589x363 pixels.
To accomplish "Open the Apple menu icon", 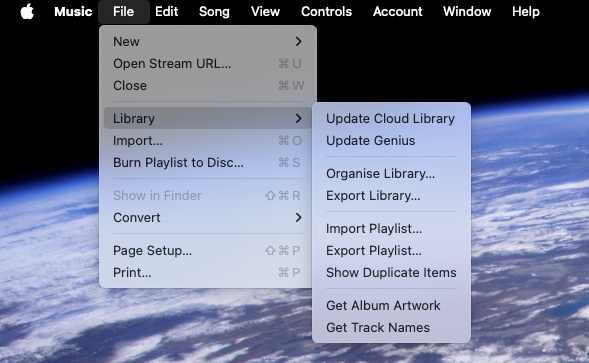I will click(x=27, y=11).
